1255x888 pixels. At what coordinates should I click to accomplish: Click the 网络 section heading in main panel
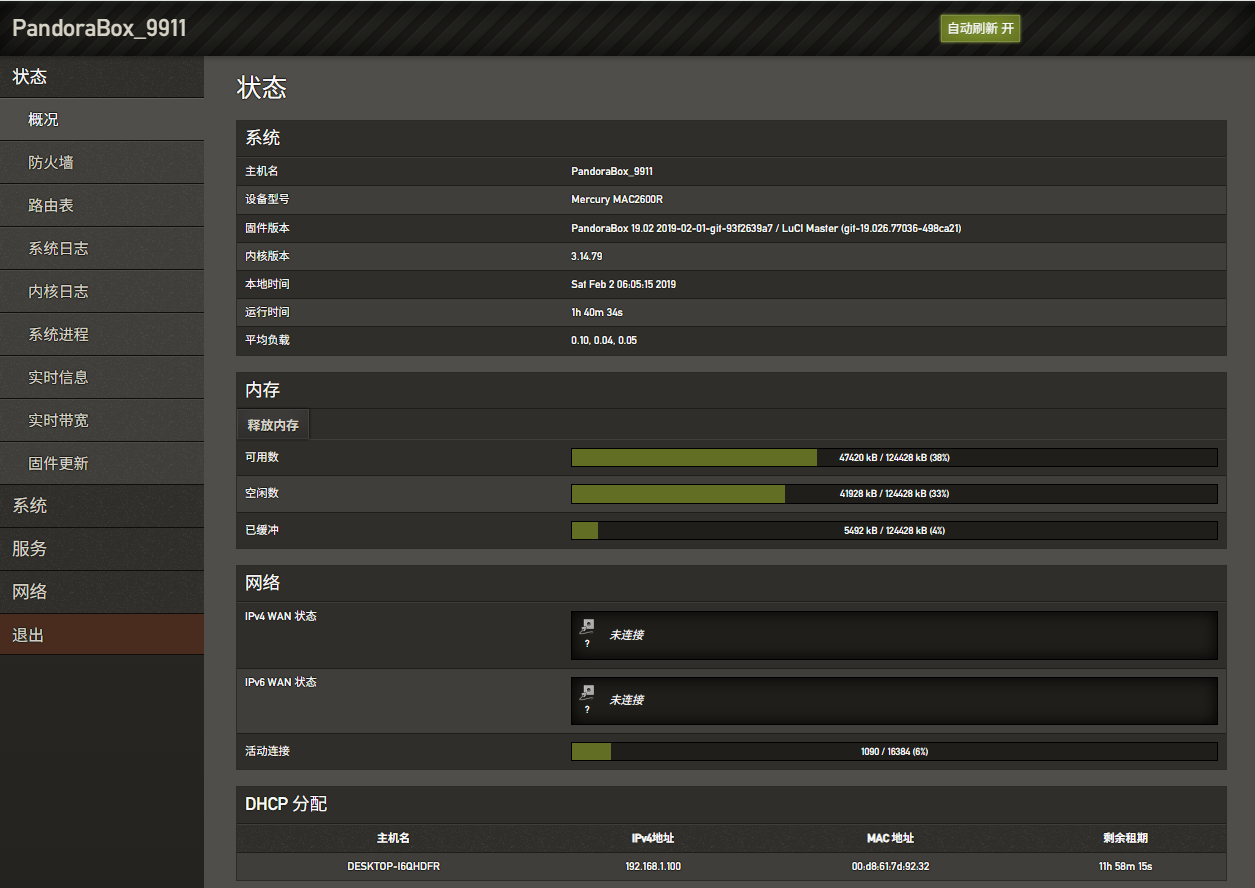[x=263, y=583]
